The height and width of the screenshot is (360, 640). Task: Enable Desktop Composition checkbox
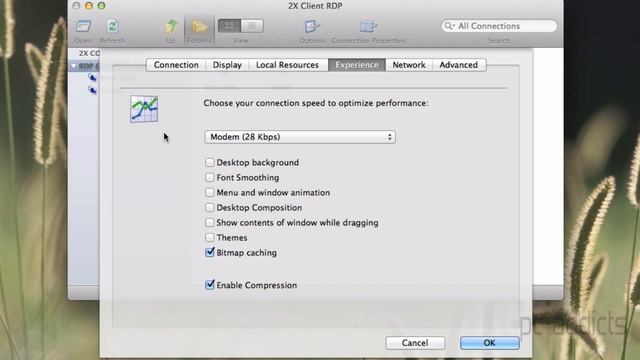[209, 207]
